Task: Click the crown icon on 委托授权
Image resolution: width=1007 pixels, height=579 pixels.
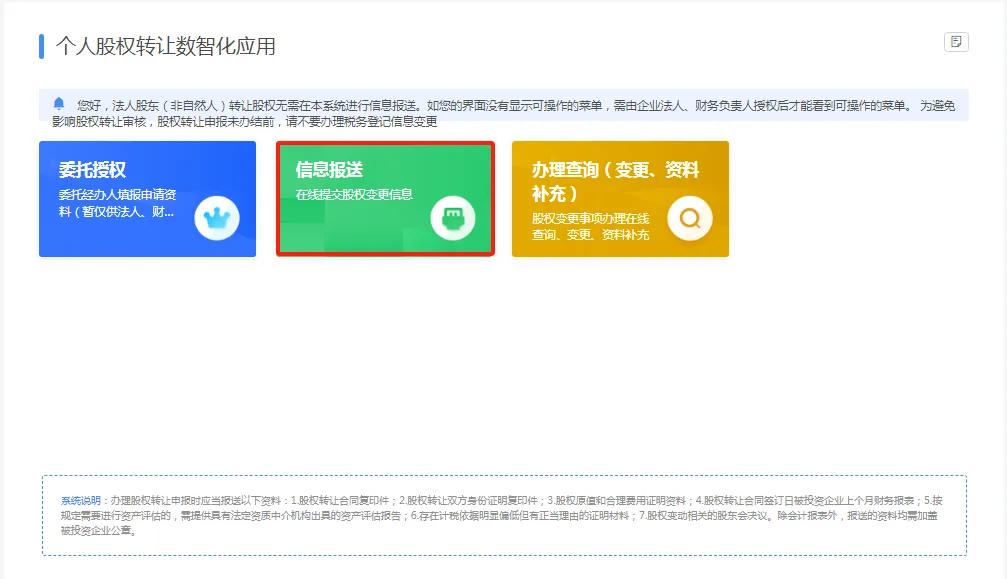Action: coord(217,218)
